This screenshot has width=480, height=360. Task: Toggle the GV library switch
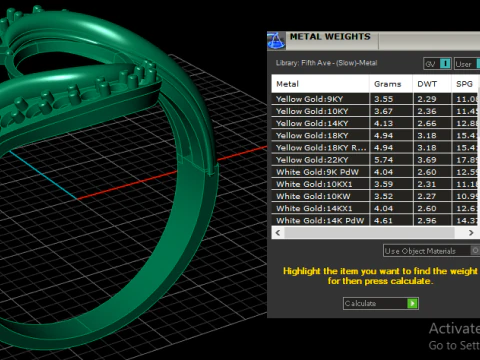point(445,64)
